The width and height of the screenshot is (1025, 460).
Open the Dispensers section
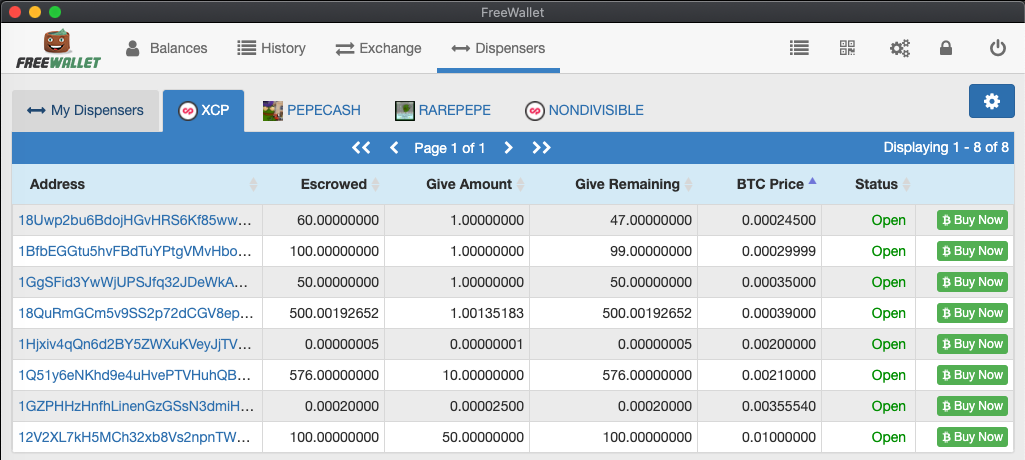(x=498, y=48)
